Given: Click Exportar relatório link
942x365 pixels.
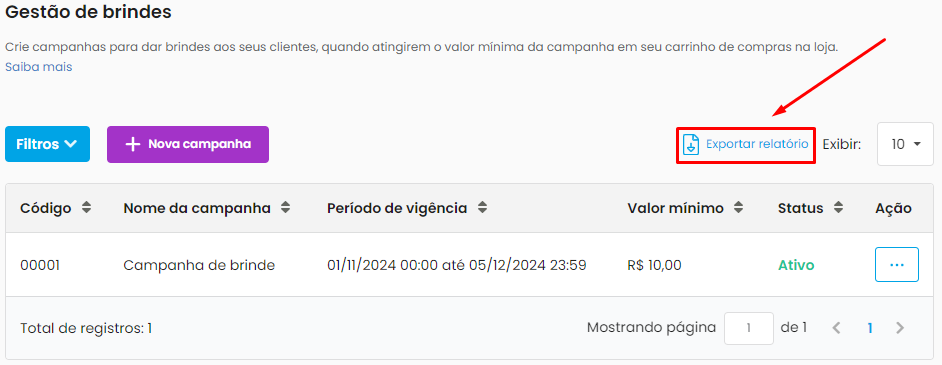Looking at the screenshot, I should (757, 144).
